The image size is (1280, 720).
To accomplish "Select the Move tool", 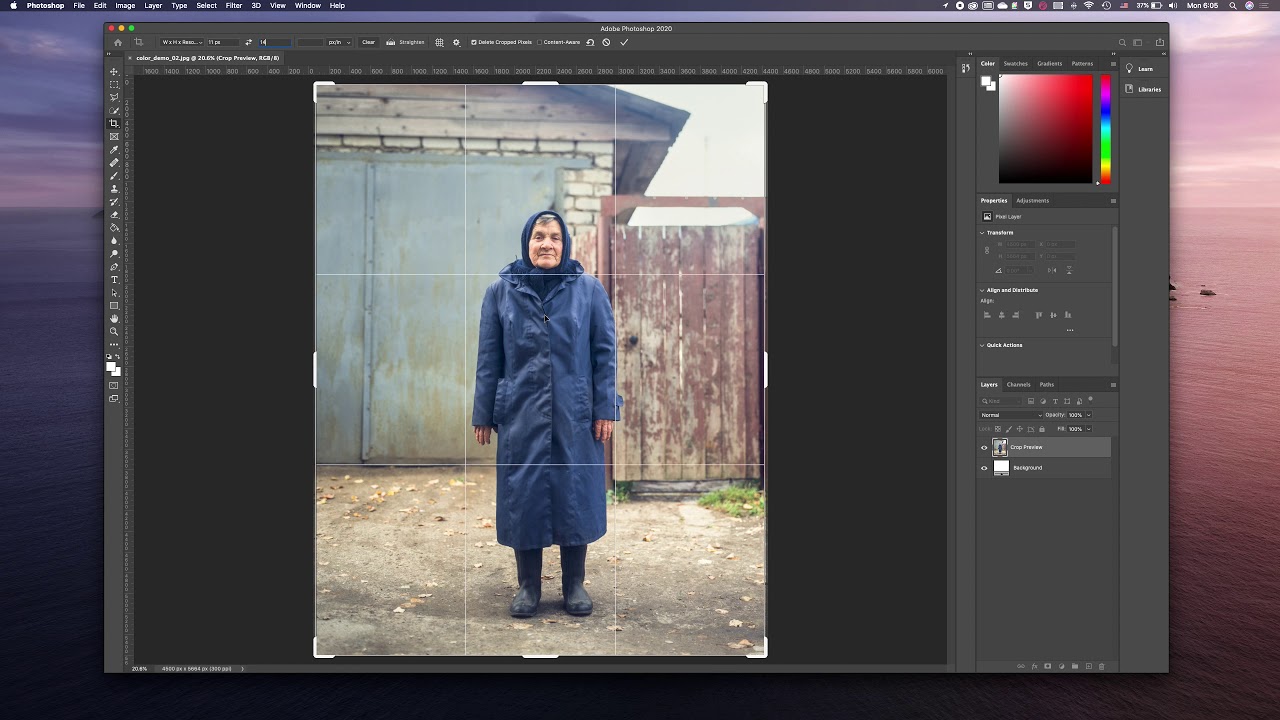I will coord(114,71).
